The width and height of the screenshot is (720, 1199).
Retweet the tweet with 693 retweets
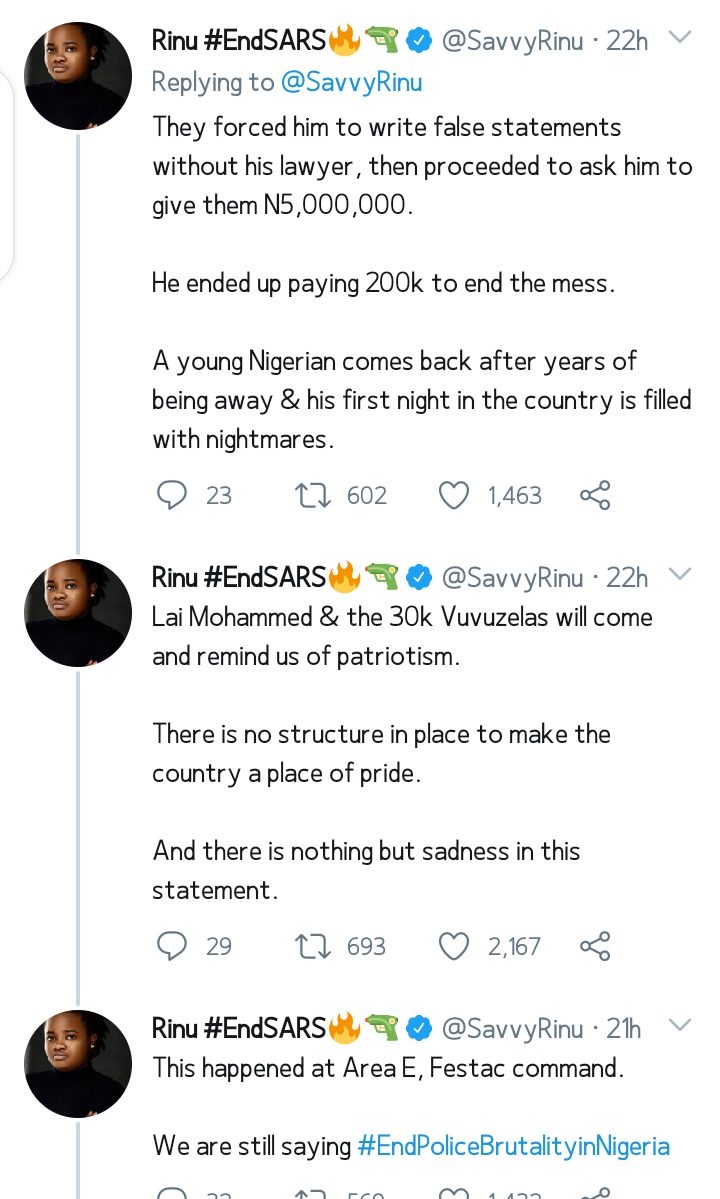pyautogui.click(x=313, y=946)
